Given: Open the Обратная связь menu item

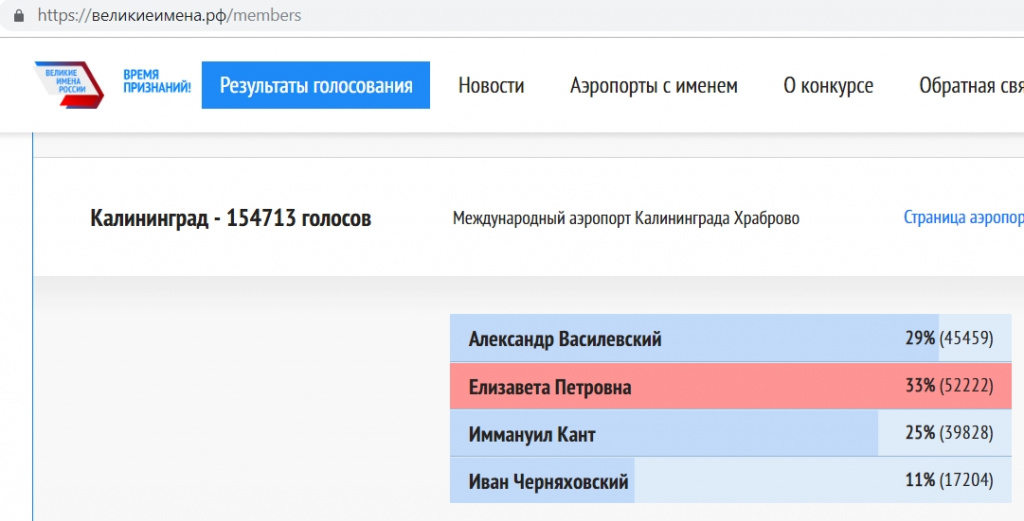Looking at the screenshot, I should point(971,86).
